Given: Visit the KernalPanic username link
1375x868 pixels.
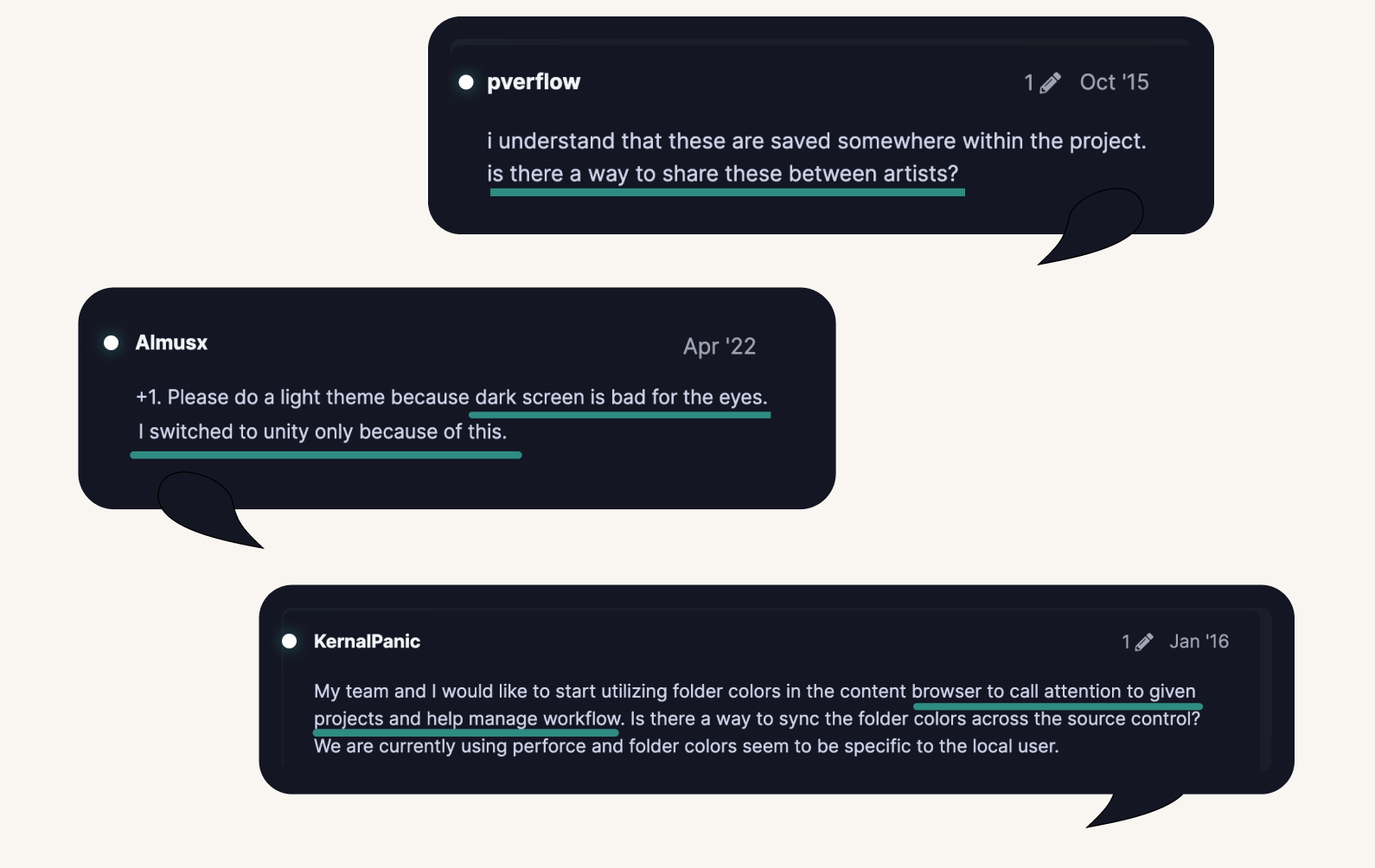Looking at the screenshot, I should click(367, 641).
